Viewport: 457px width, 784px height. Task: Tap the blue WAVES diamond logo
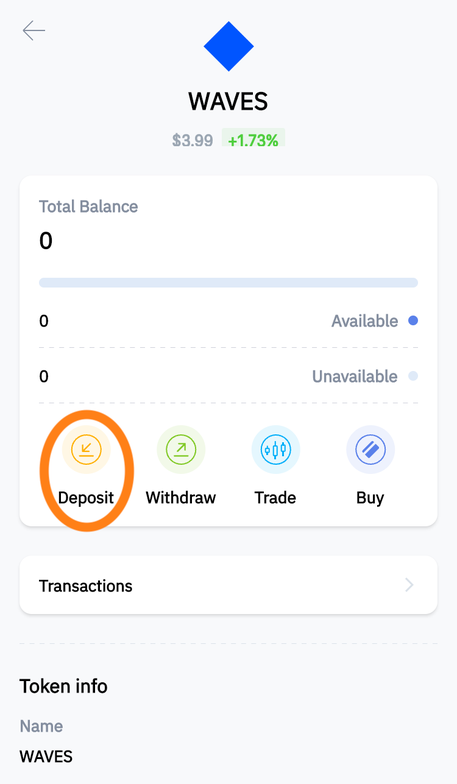tap(228, 46)
